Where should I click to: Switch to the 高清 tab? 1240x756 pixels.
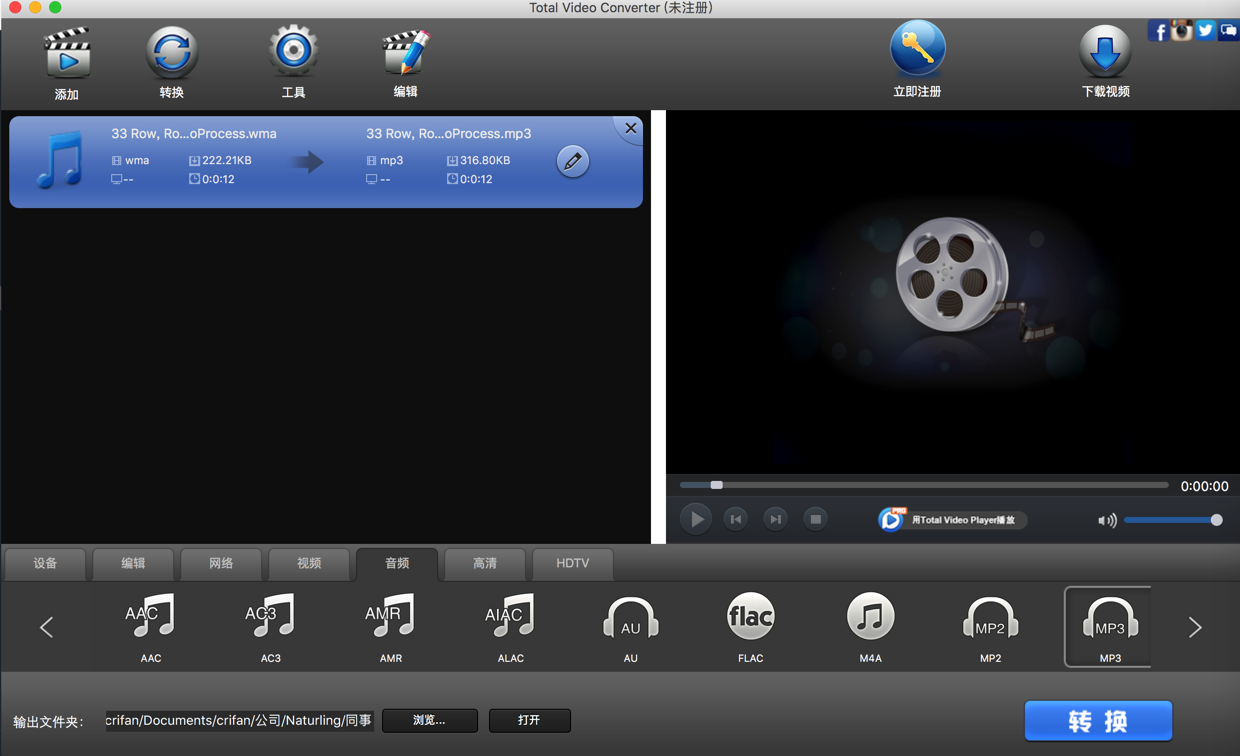click(485, 564)
